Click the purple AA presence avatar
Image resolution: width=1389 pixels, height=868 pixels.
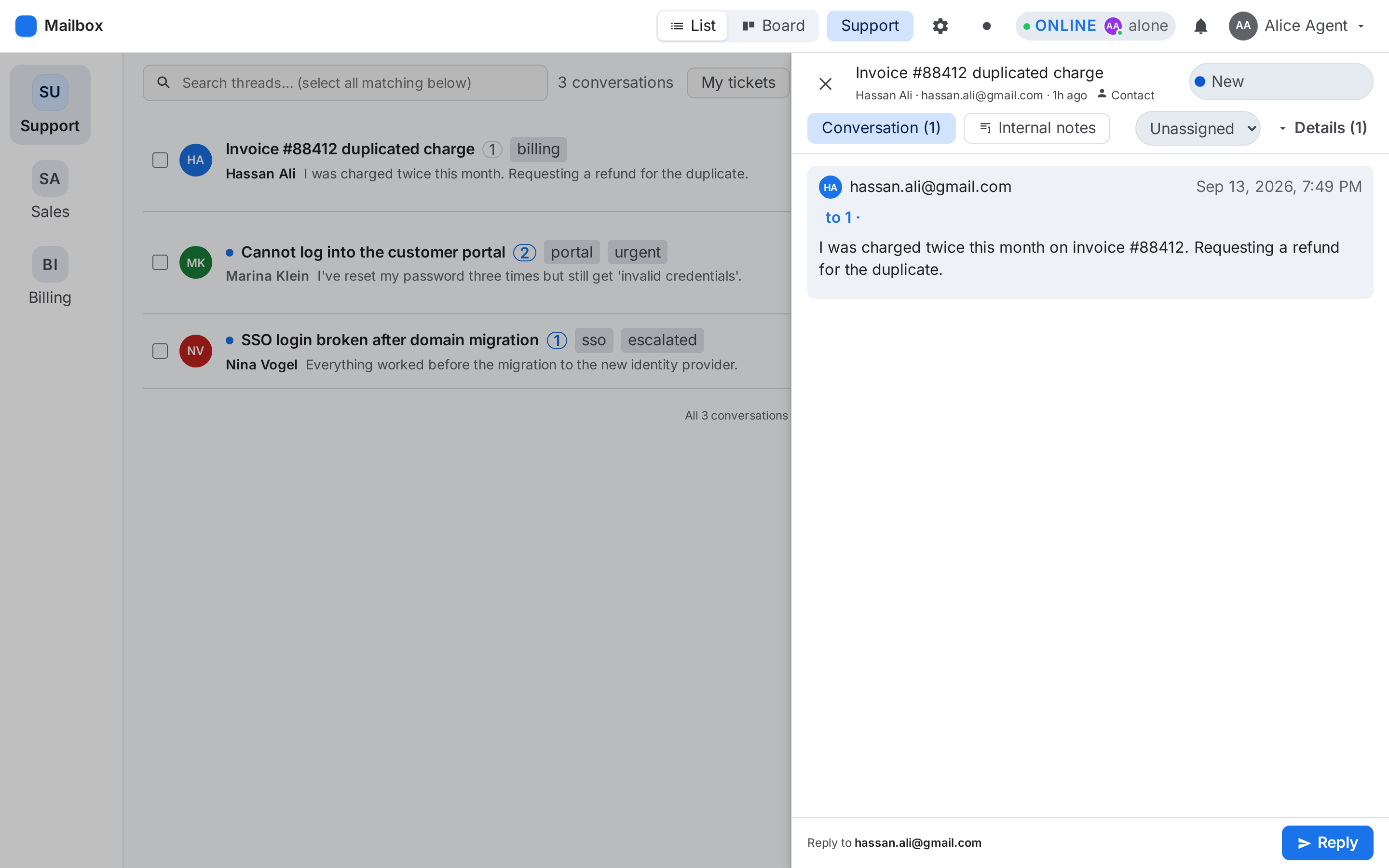point(1113,26)
